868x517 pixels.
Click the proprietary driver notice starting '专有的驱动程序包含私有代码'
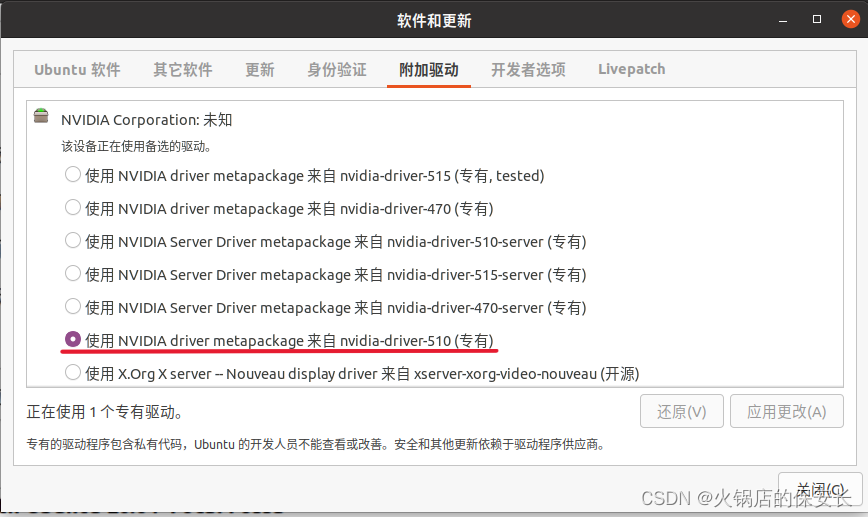pyautogui.click(x=316, y=444)
